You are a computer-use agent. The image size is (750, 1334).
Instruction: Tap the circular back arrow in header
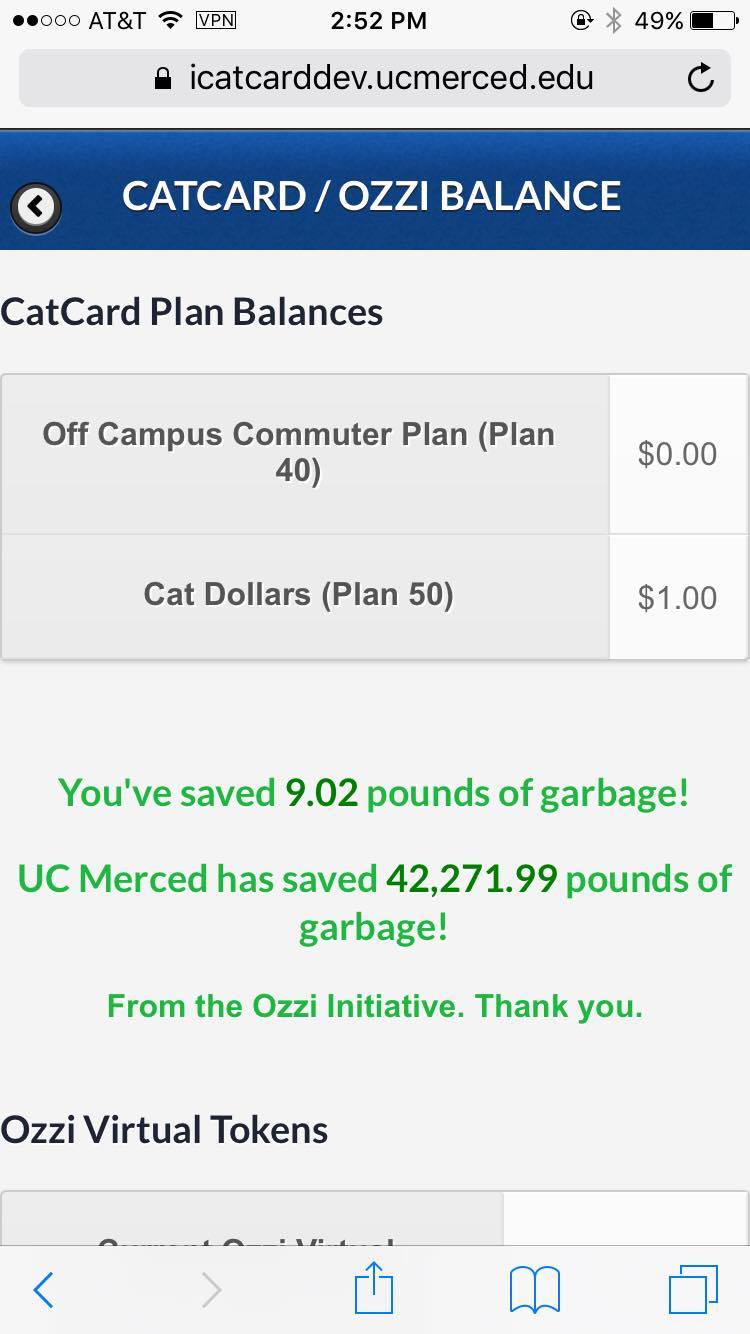click(x=36, y=207)
